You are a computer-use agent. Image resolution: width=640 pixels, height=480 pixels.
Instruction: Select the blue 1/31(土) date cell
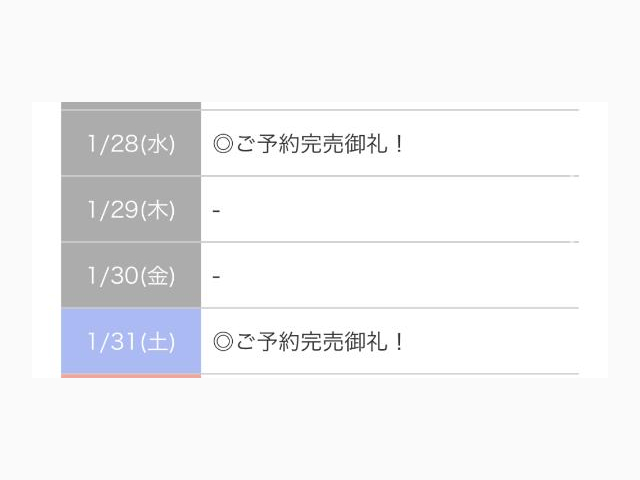coord(131,342)
